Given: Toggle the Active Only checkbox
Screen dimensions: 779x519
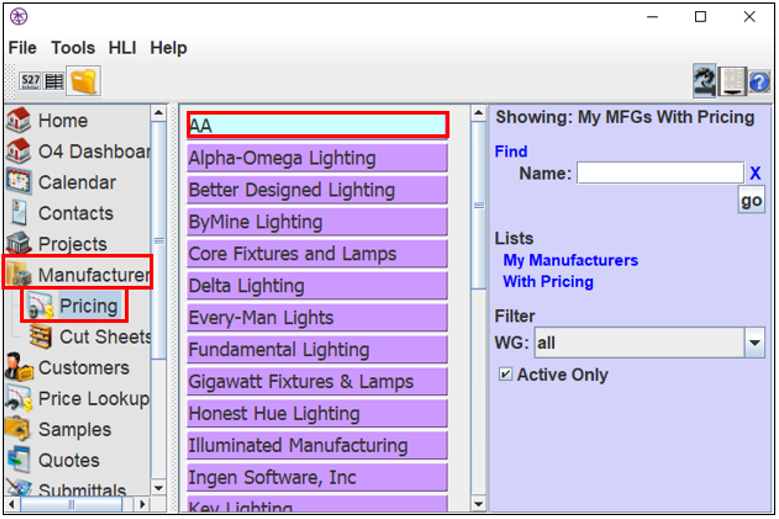Looking at the screenshot, I should 505,374.
